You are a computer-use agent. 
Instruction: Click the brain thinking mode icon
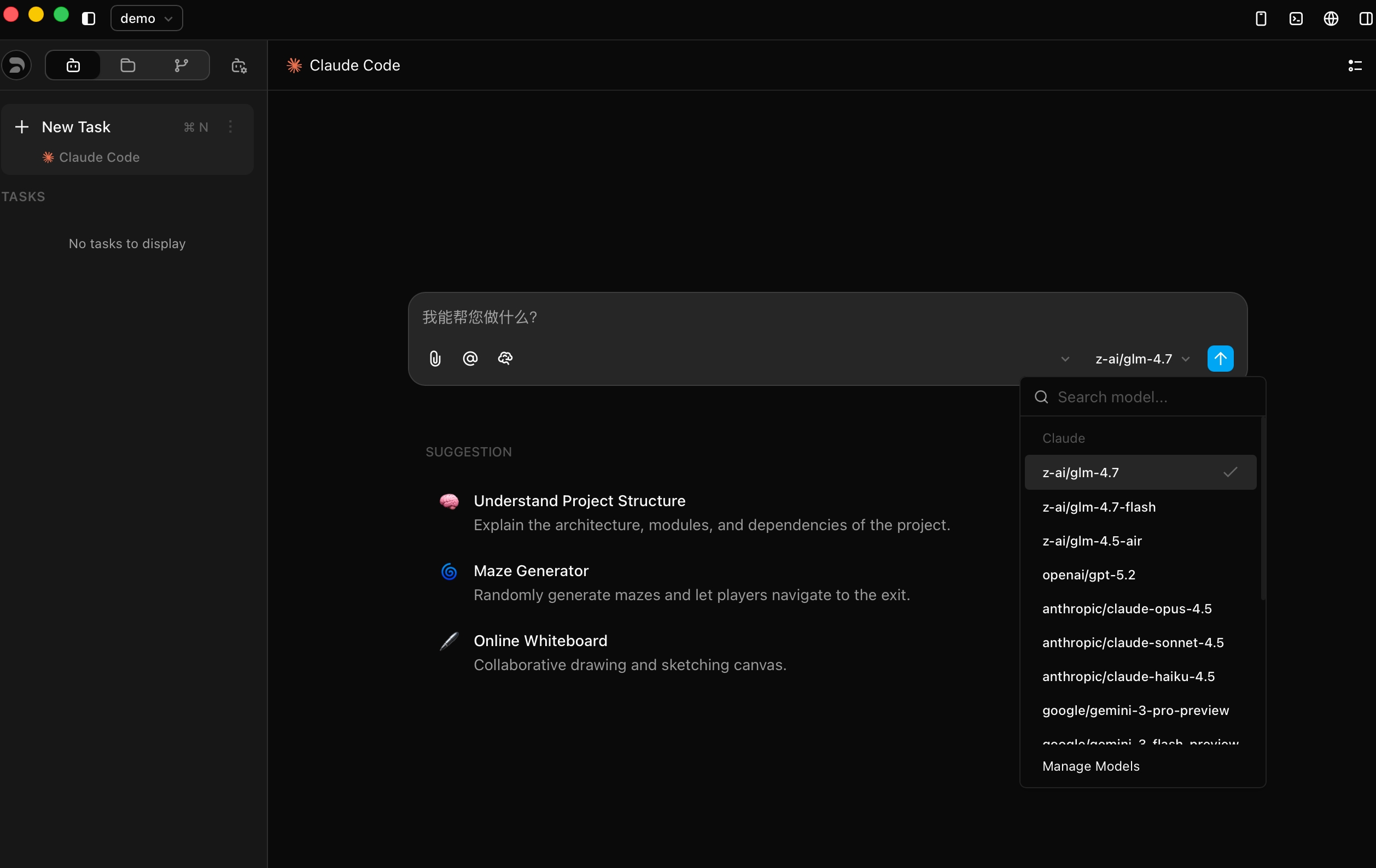tap(505, 359)
